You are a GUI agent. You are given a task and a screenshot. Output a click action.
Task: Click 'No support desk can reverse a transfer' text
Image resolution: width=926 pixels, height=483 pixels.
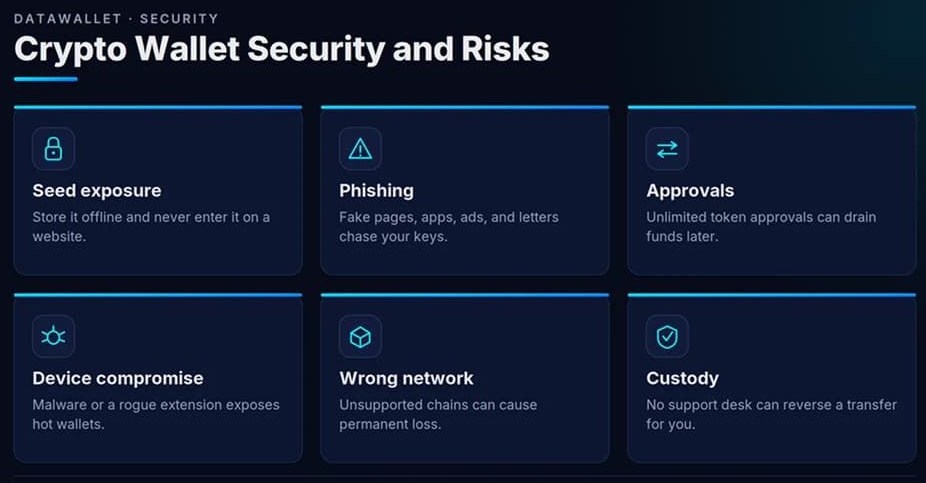[x=771, y=405]
